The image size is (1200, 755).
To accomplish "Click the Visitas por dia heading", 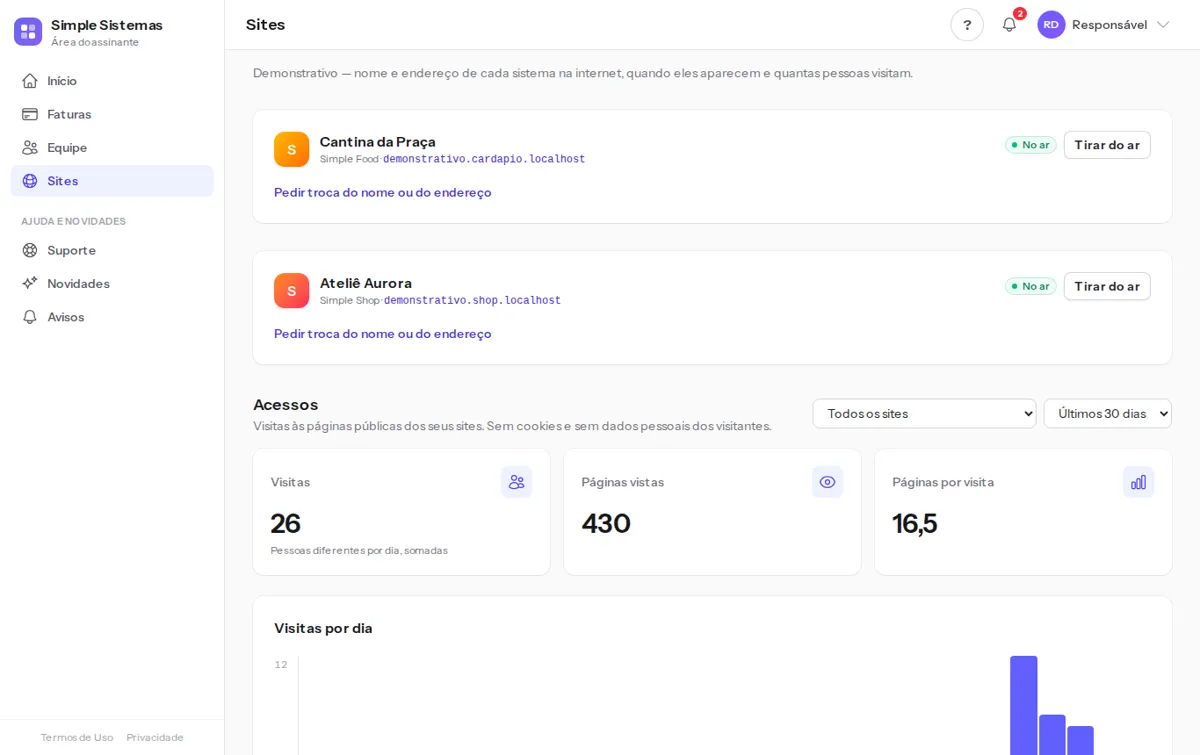I will pyautogui.click(x=323, y=628).
